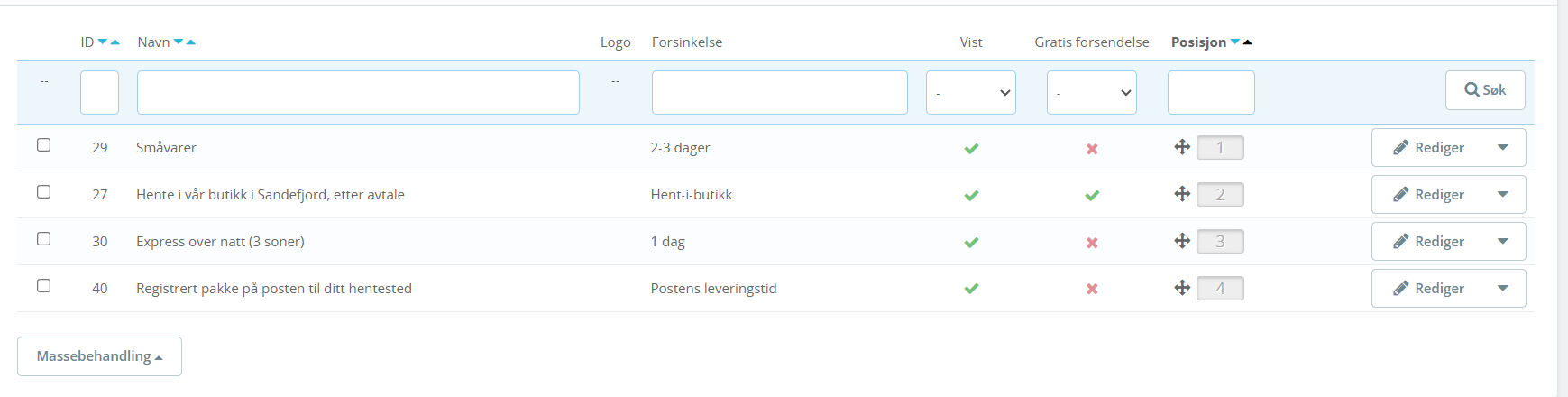This screenshot has height=397, width=1568.
Task: Click the Vist checkmark for Registrert pakke
Action: coord(971,289)
